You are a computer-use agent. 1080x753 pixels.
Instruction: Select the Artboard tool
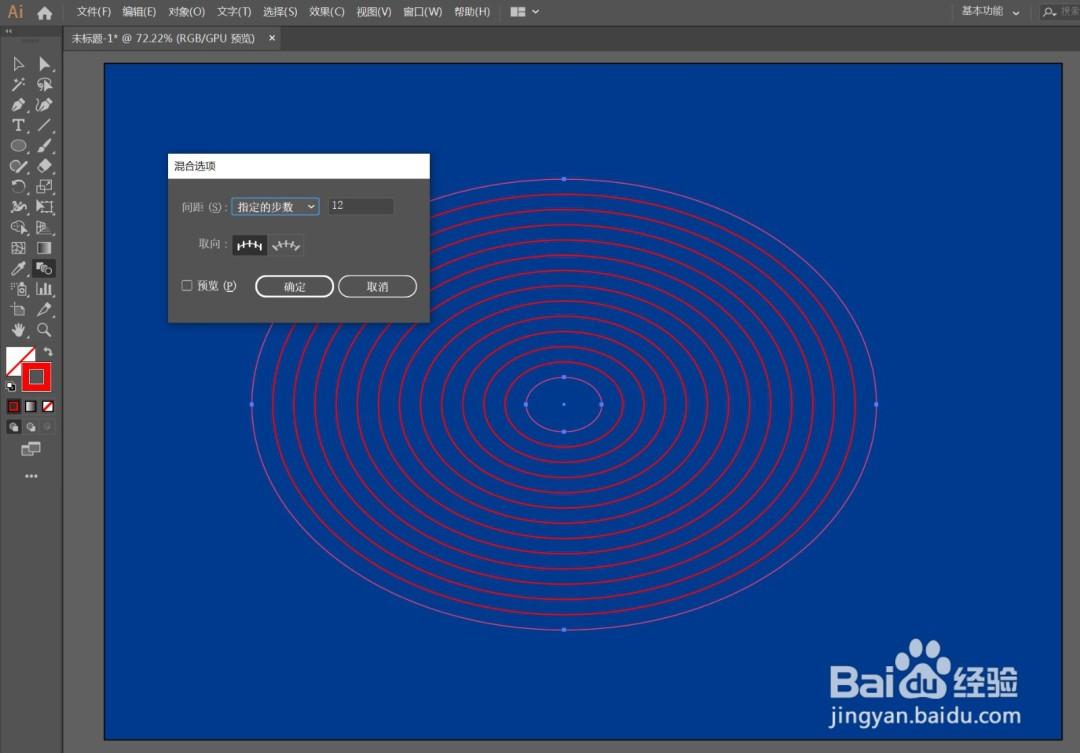(19, 309)
